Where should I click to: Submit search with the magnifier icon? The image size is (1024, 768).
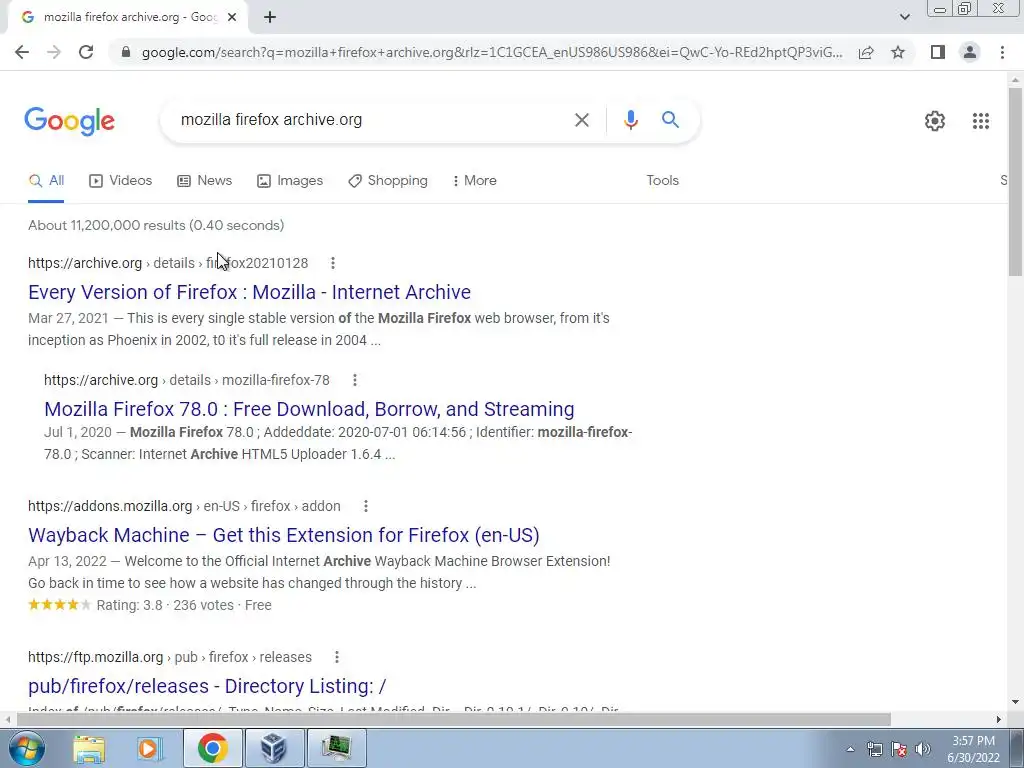(x=670, y=120)
